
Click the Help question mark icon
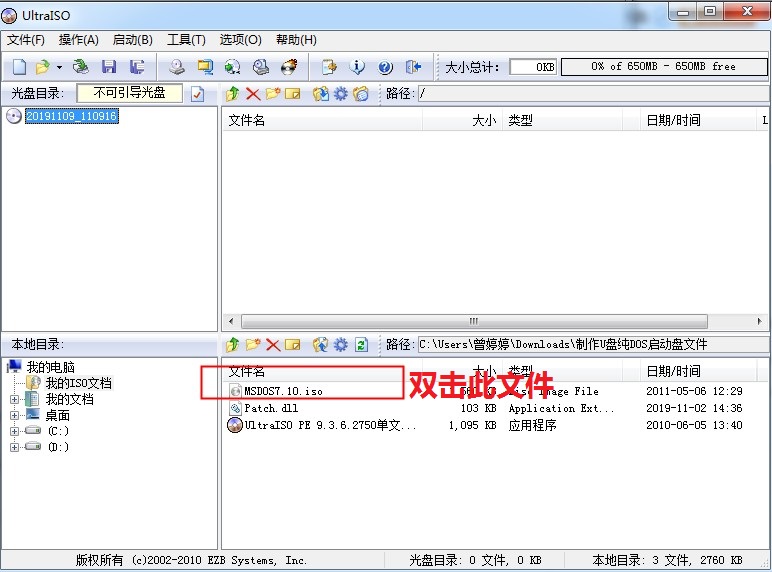(386, 67)
